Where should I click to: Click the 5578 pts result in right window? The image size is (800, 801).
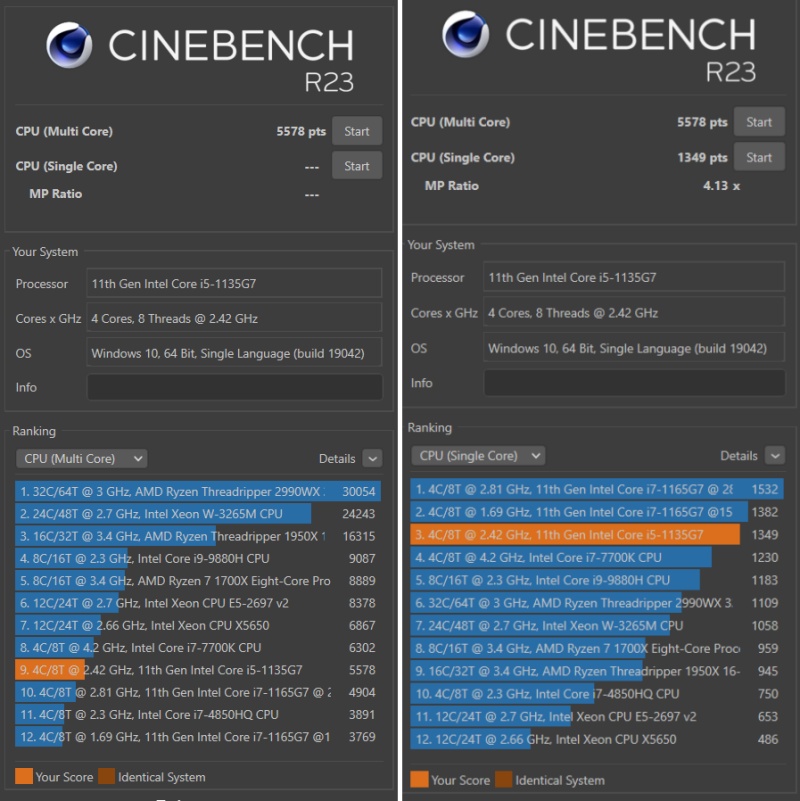coord(702,122)
